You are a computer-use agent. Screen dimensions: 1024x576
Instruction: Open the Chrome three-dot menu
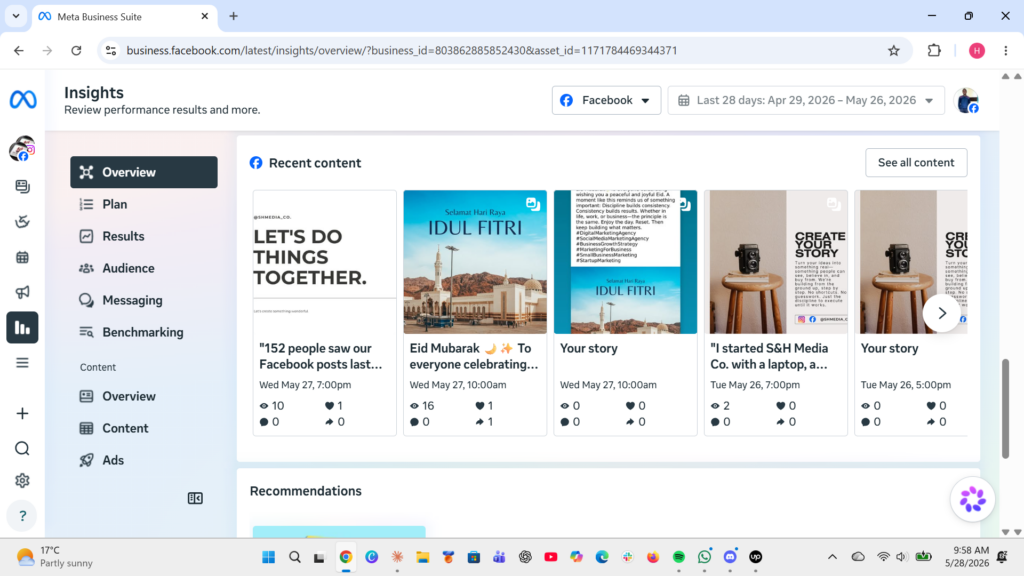coord(1006,50)
